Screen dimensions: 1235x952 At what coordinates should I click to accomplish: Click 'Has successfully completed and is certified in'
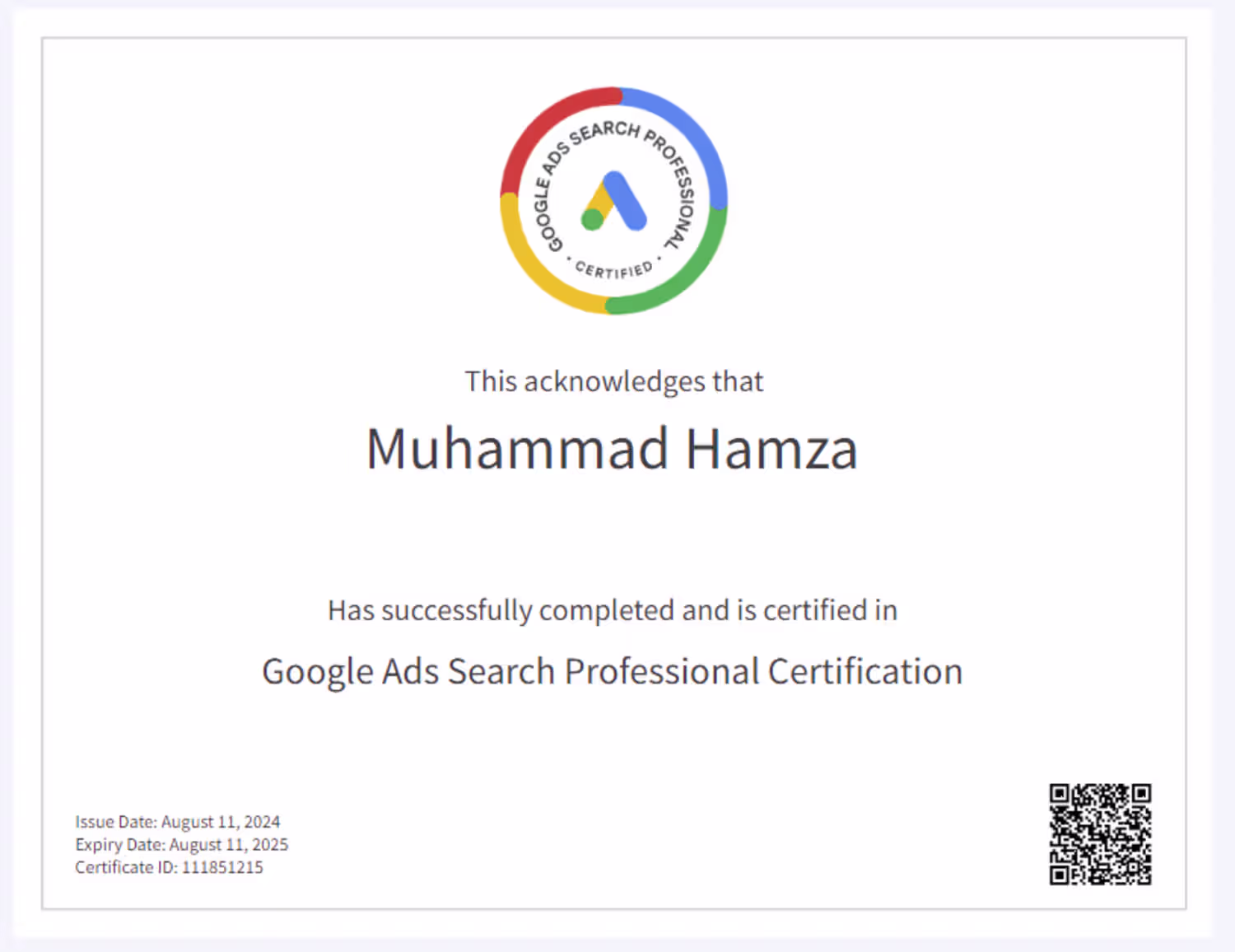click(x=613, y=610)
